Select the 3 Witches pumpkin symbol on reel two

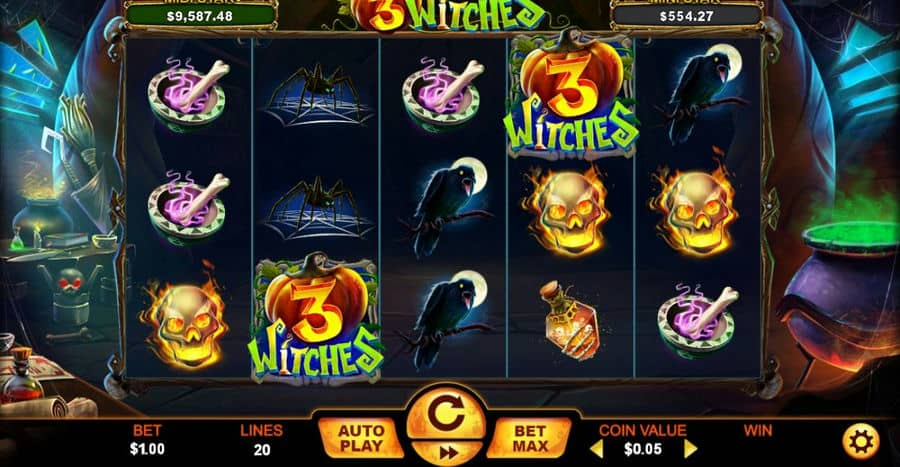316,317
